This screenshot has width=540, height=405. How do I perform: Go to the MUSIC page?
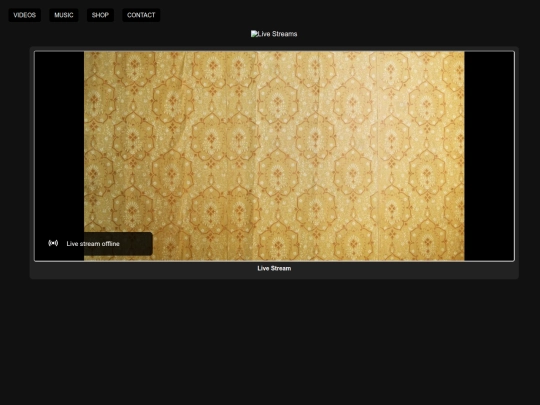coord(64,15)
